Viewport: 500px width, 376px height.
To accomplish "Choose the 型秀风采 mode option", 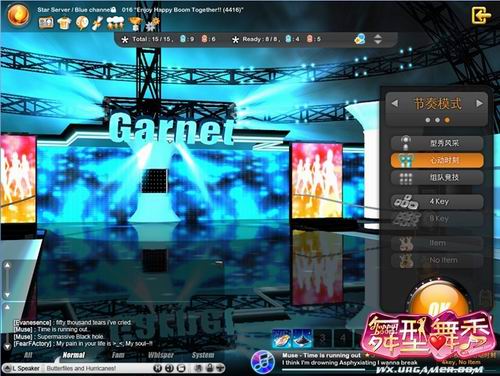I will [x=437, y=143].
